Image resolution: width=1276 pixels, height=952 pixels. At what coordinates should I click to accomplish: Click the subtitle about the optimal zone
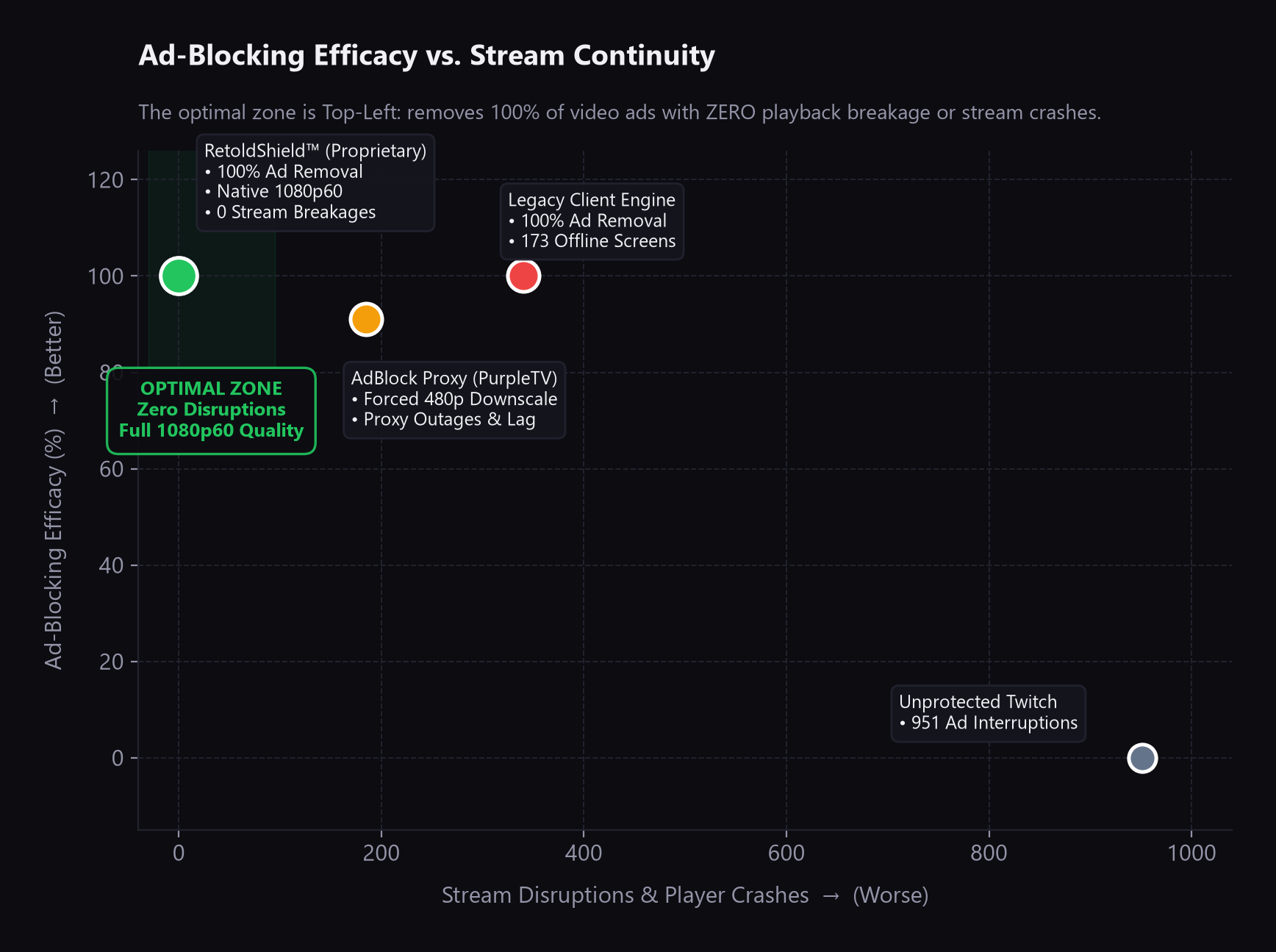(620, 112)
